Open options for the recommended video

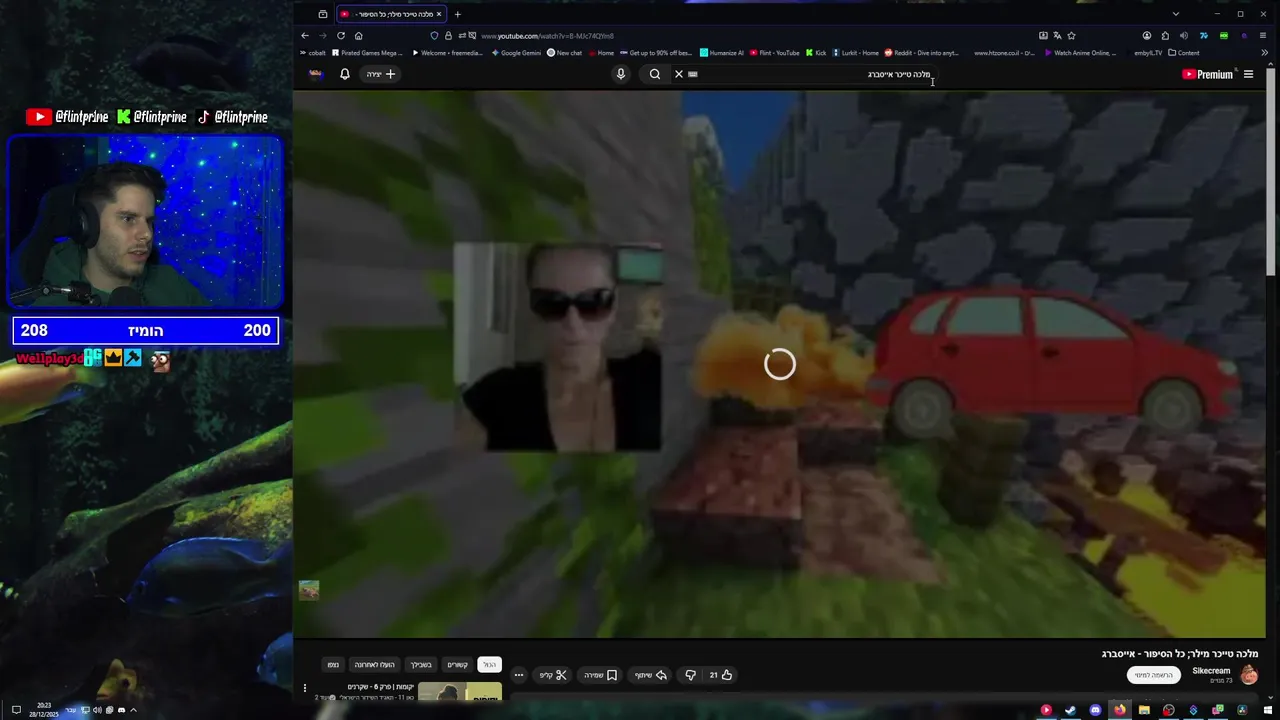pos(305,688)
